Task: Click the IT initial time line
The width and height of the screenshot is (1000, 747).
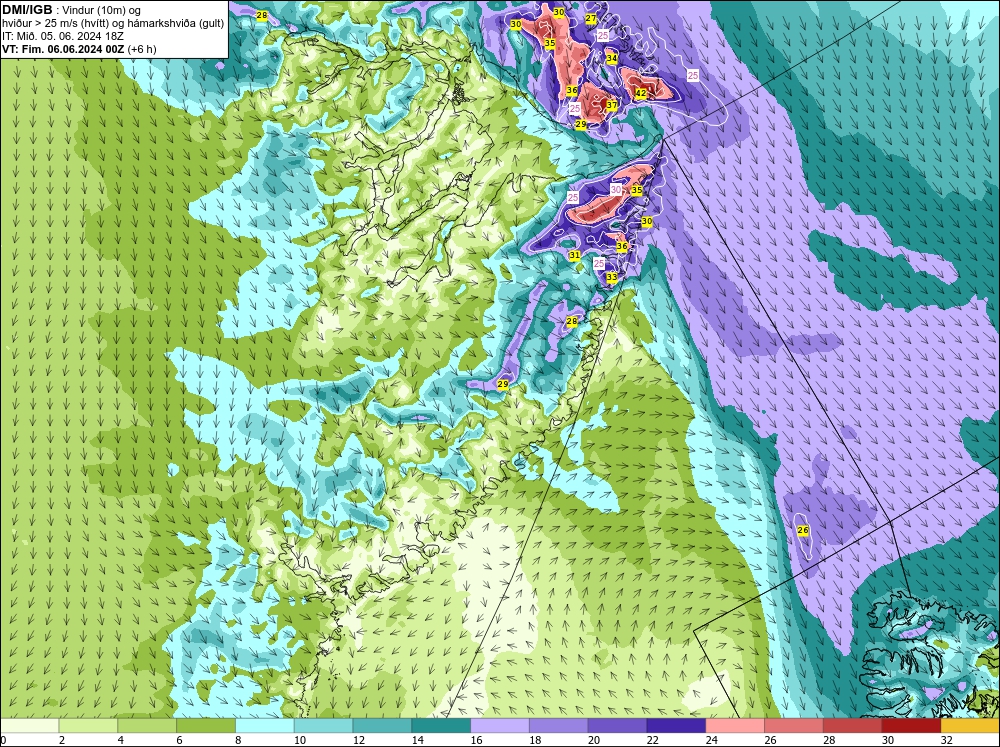Action: tap(62, 36)
